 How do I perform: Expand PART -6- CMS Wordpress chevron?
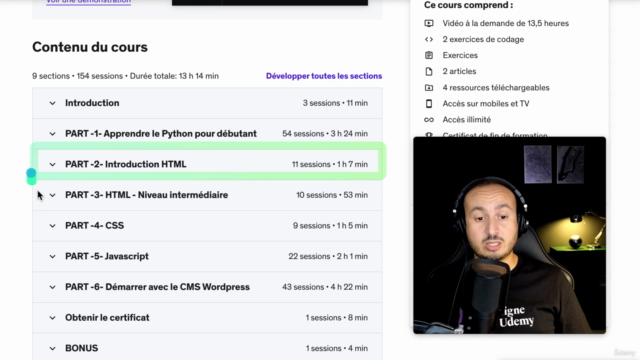(52, 287)
